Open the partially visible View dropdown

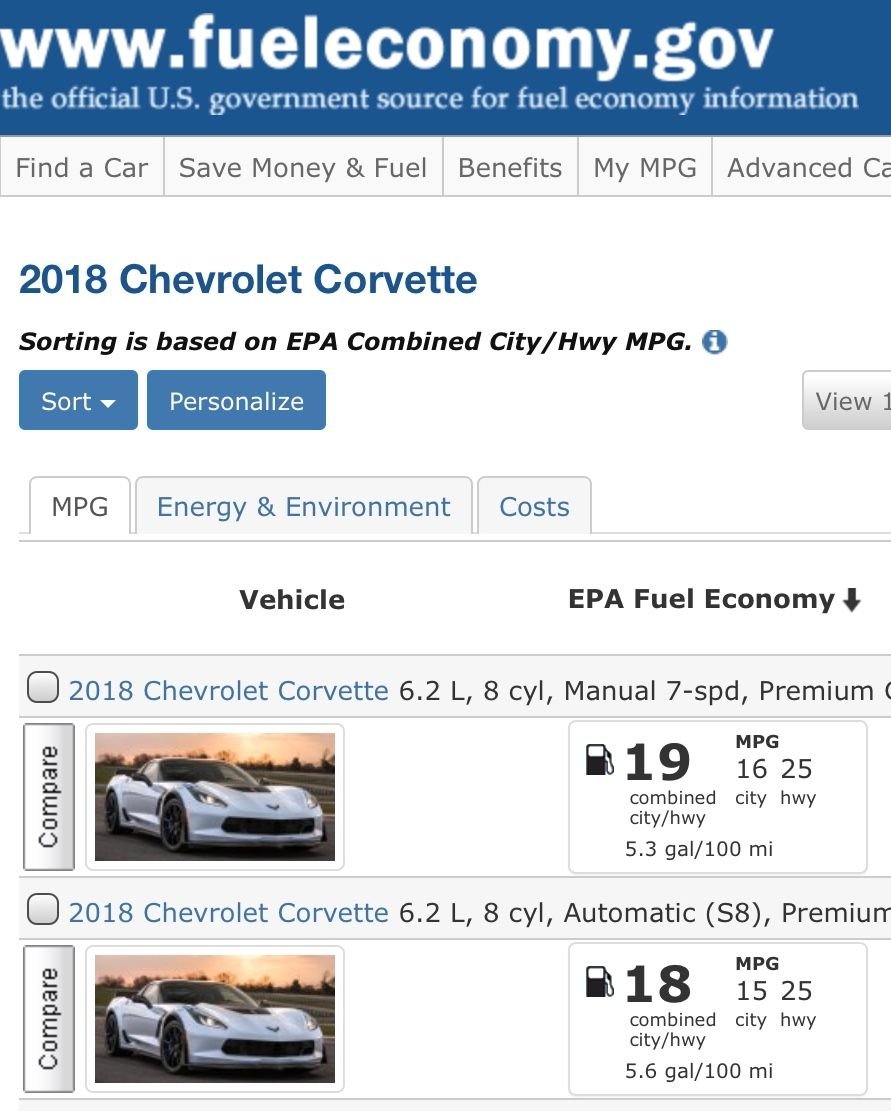click(x=848, y=401)
